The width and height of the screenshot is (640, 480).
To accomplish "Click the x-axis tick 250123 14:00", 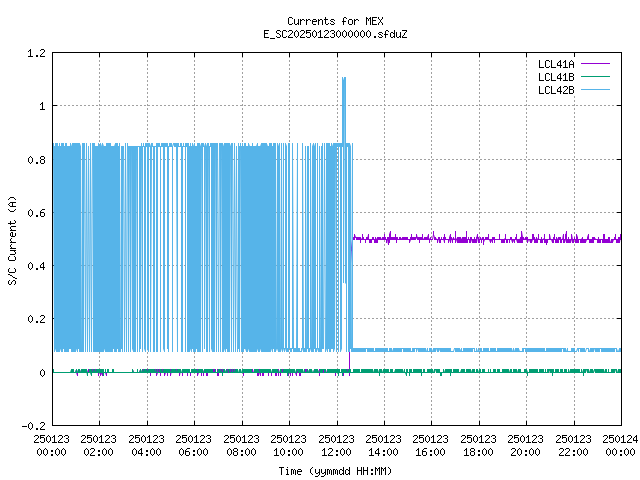I will [x=384, y=445].
